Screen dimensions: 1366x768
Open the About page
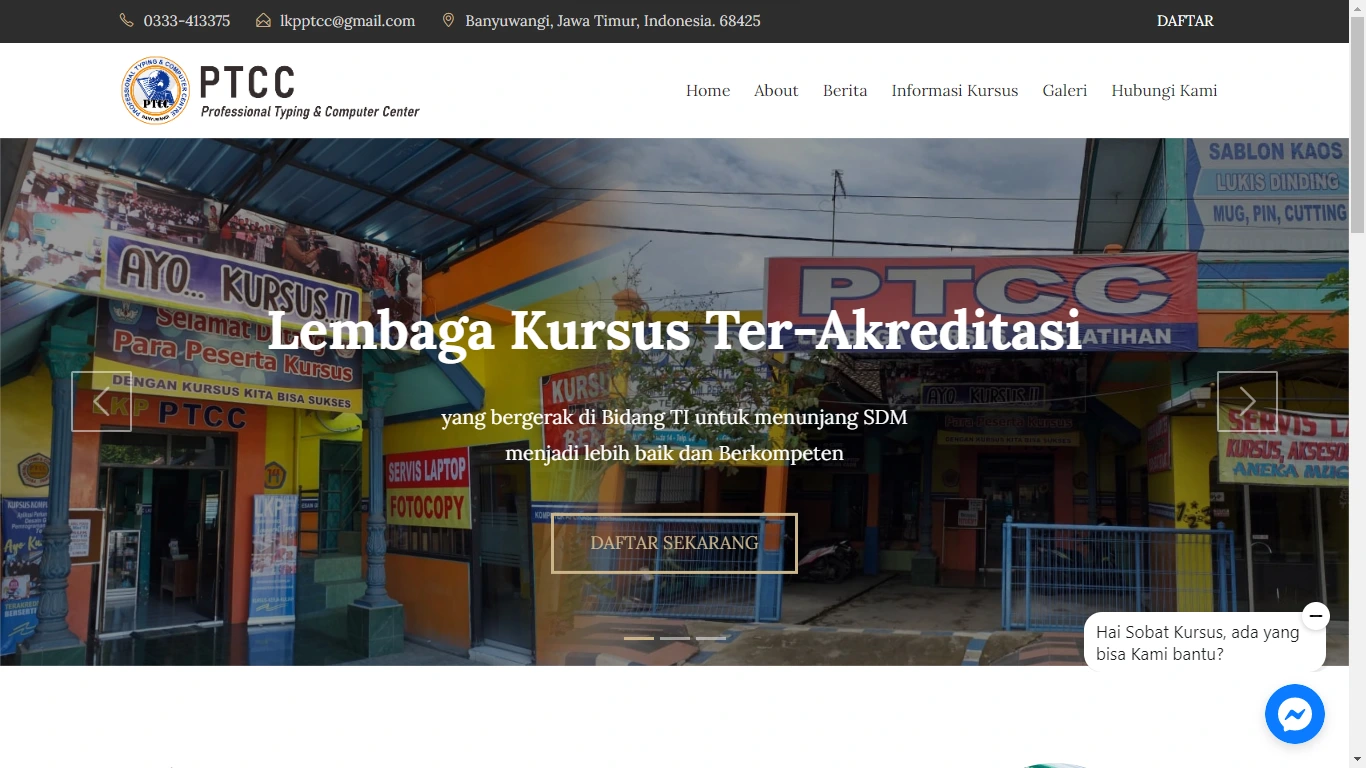(776, 91)
